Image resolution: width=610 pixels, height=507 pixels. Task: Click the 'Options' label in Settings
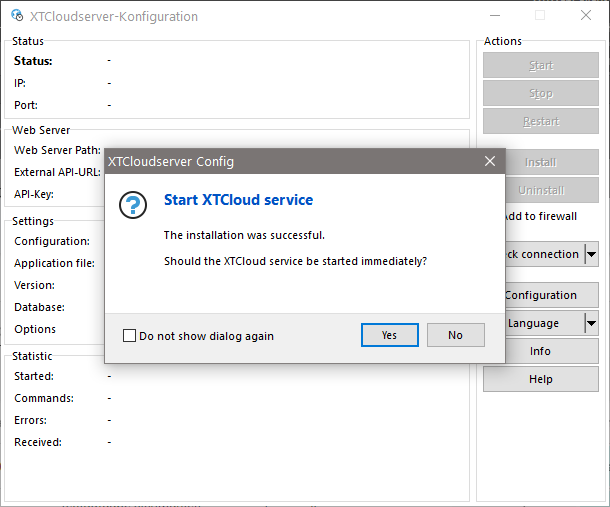pos(35,329)
